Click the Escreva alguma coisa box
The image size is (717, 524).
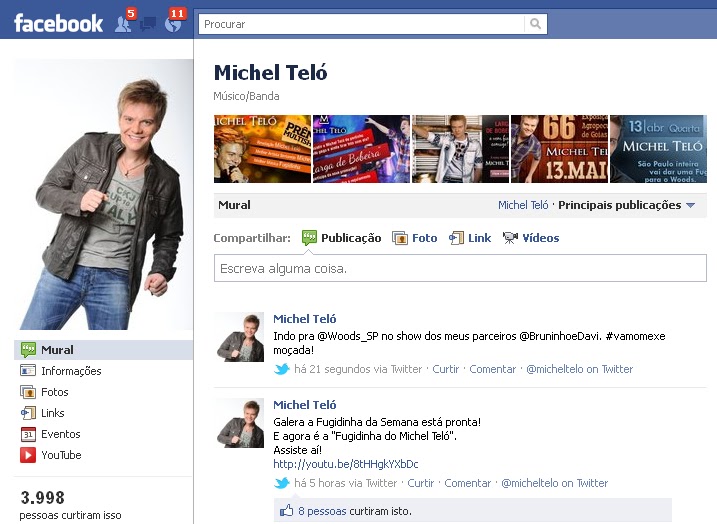(460, 268)
